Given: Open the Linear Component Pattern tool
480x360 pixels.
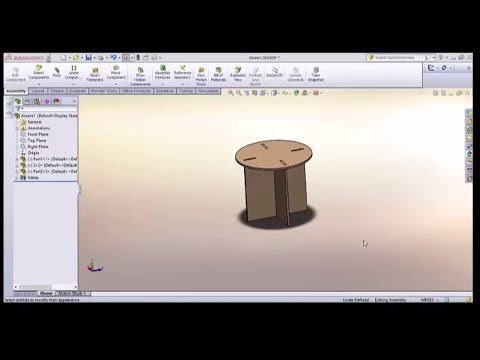Looking at the screenshot, I should (73, 73).
